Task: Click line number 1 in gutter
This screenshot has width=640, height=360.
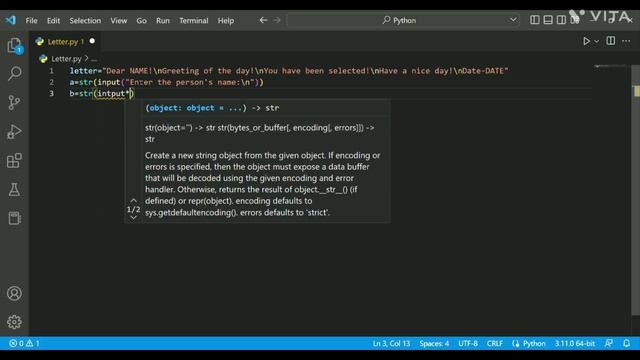Action: 51,71
